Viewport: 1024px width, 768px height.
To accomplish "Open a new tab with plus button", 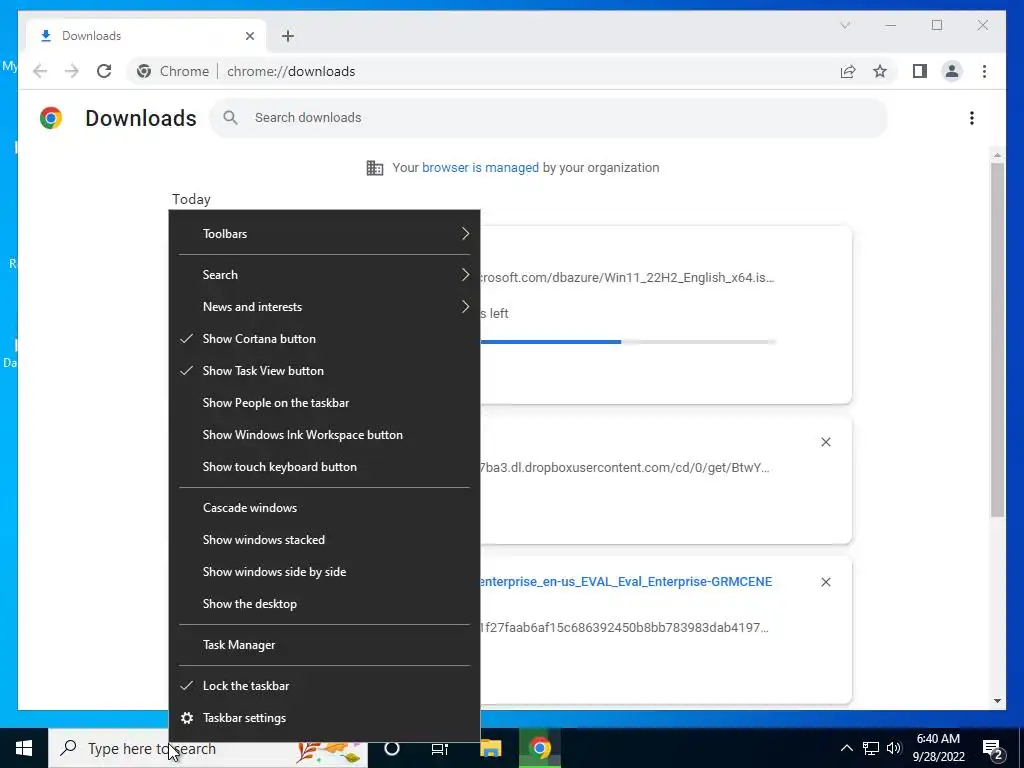I will coord(288,36).
